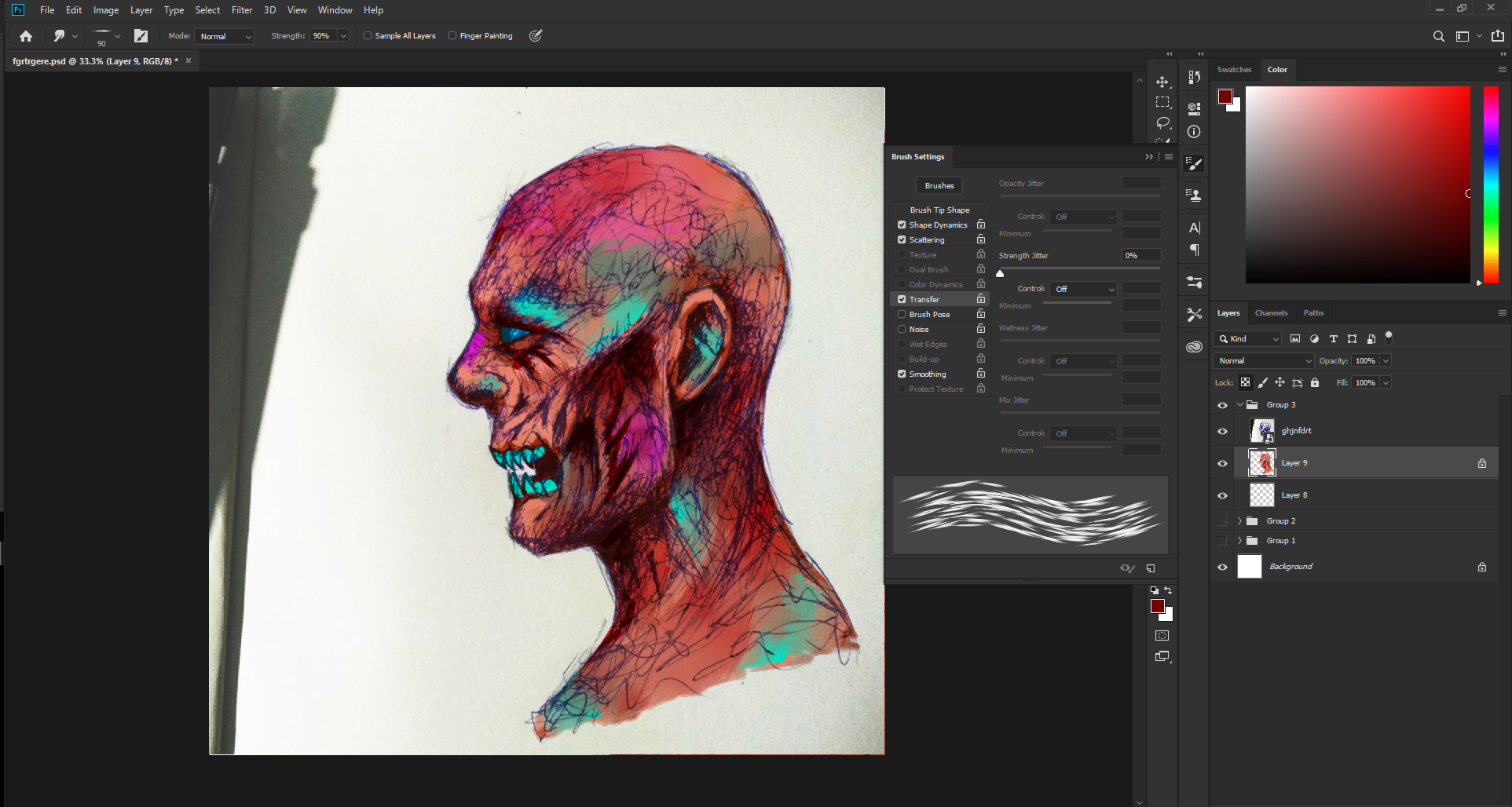
Task: Open the Layer menu
Action: pos(141,10)
